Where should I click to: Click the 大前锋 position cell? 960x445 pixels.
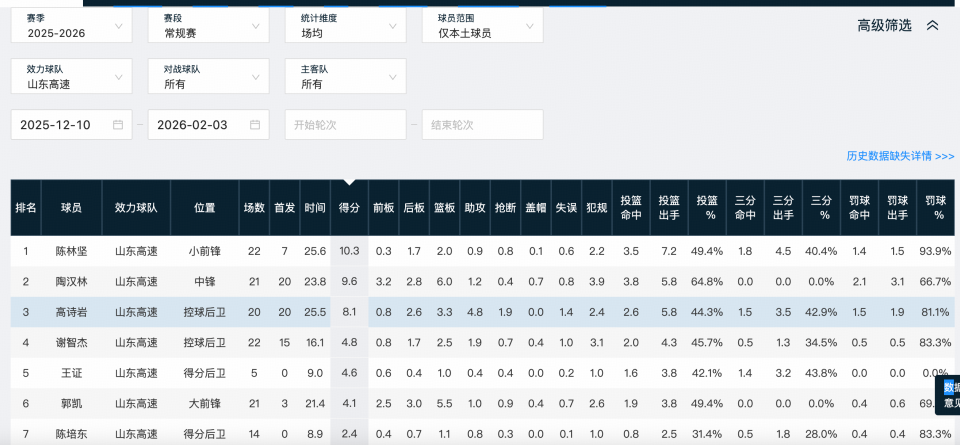coord(204,404)
